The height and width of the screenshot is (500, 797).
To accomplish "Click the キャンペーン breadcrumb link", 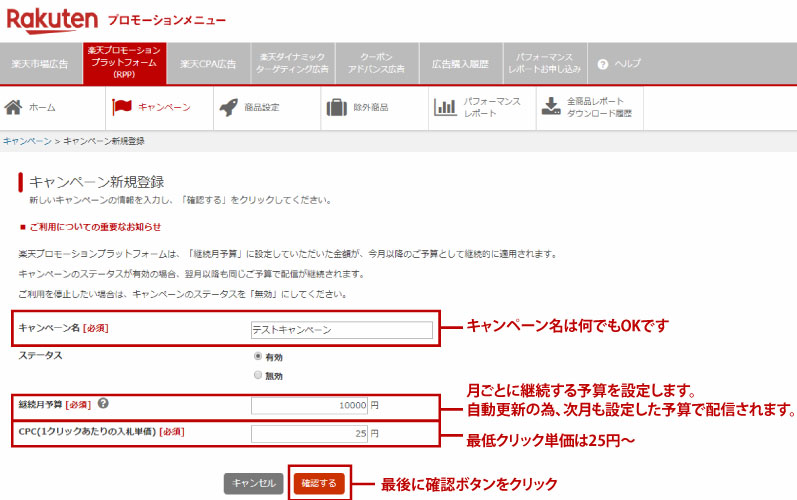I will [x=27, y=141].
